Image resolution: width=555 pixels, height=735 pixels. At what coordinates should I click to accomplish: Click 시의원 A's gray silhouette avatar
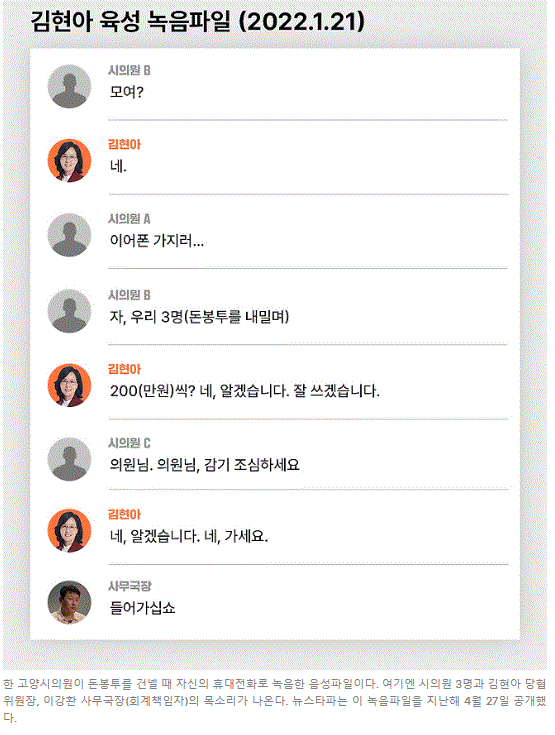[69, 235]
